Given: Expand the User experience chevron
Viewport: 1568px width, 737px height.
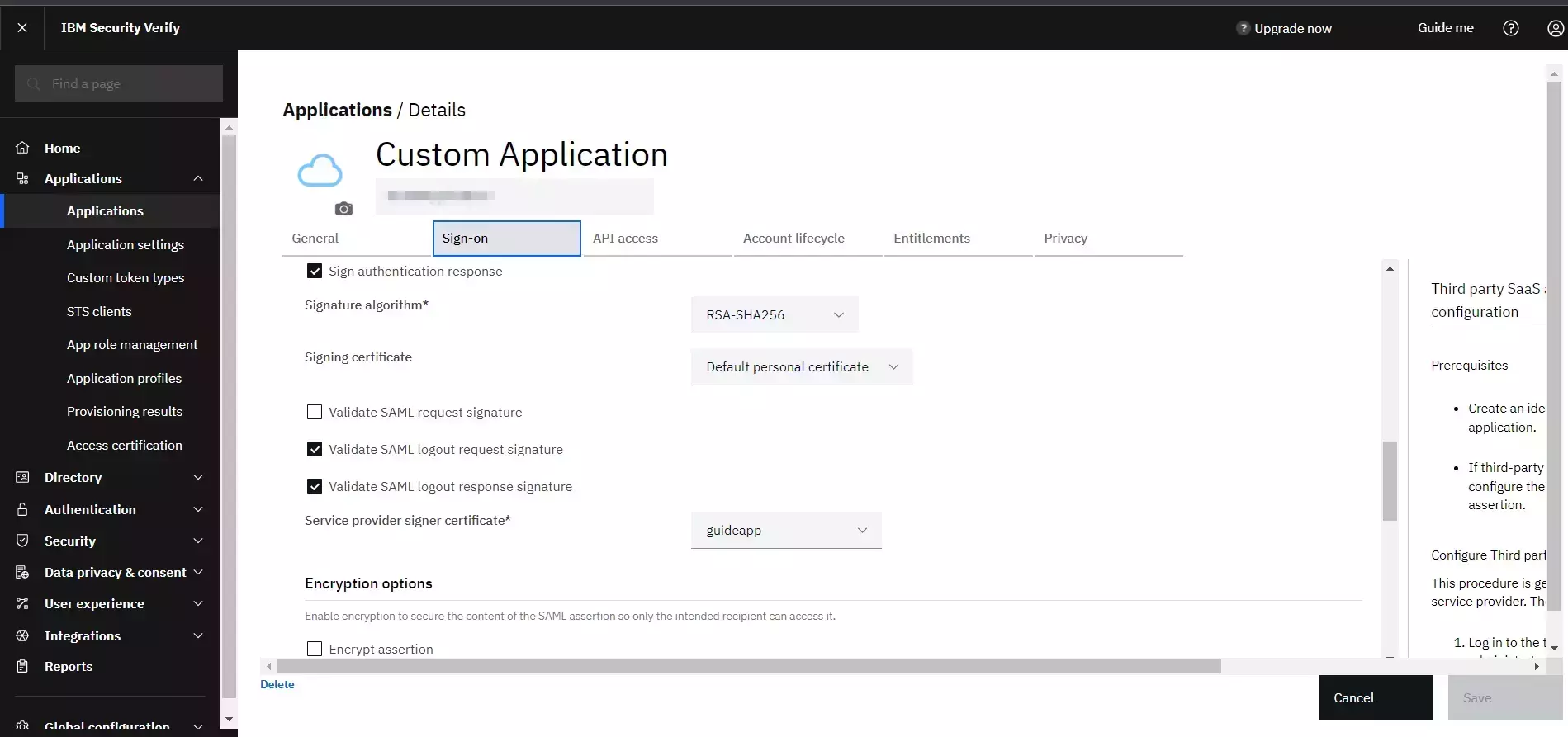Looking at the screenshot, I should point(198,603).
